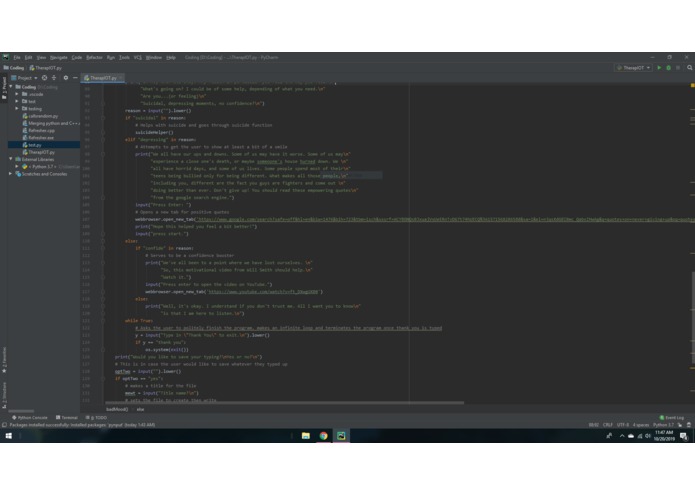Open TherapIOT run configuration dropdown
This screenshot has height=494, width=695.
coord(633,68)
